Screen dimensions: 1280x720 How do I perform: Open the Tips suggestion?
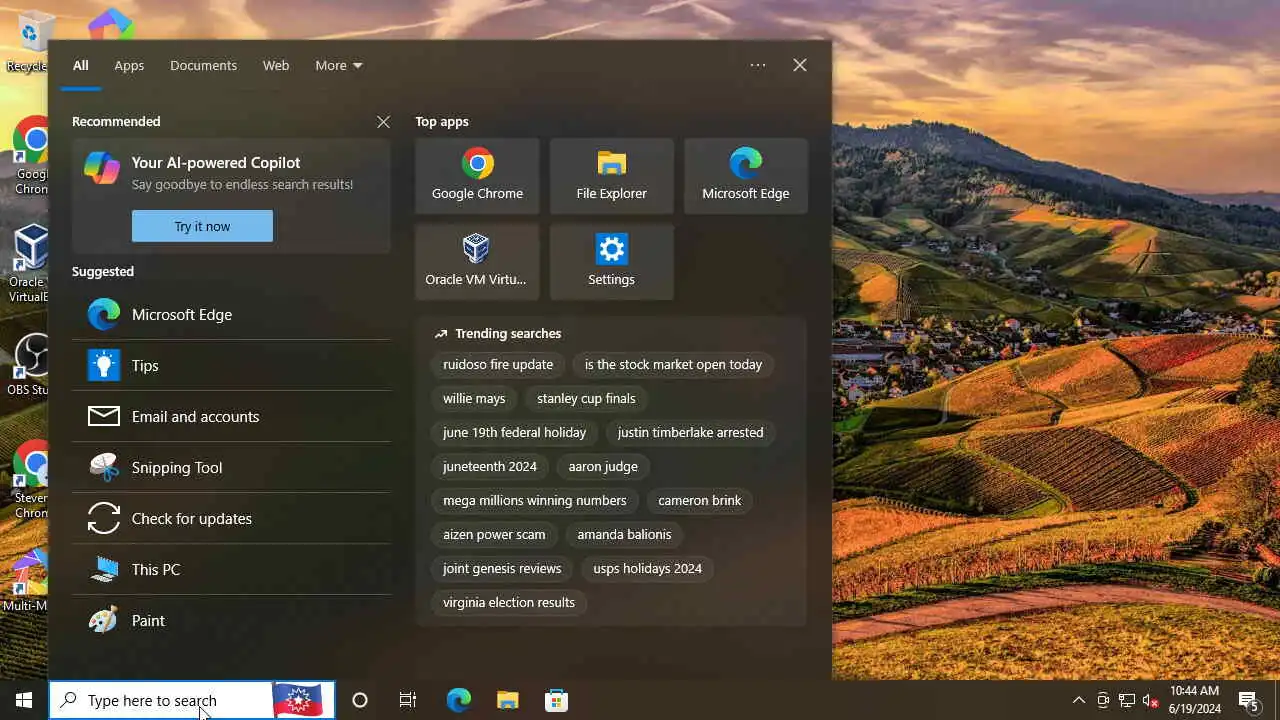point(231,365)
